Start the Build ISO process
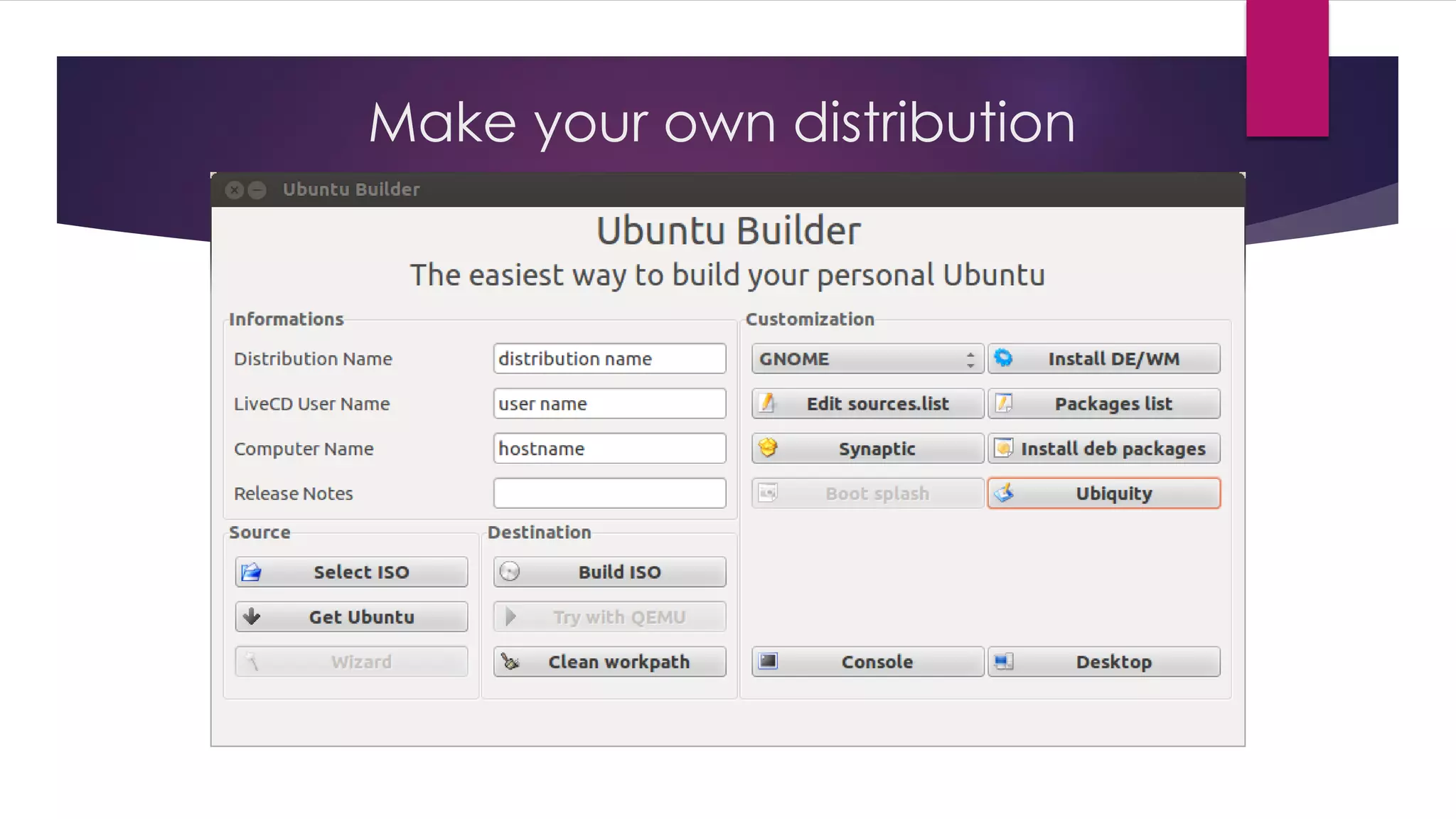The image size is (1456, 819). 610,572
